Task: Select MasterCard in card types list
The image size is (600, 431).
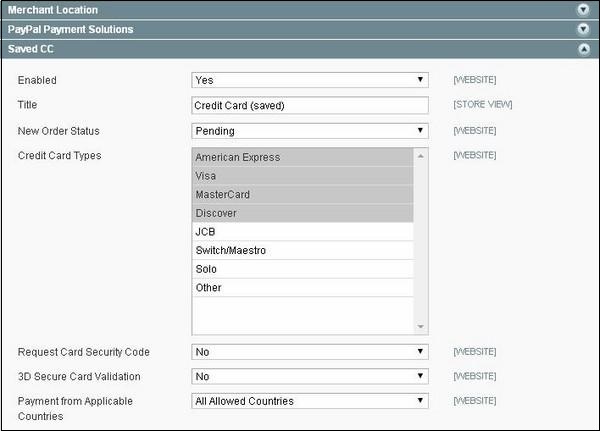Action: click(301, 194)
